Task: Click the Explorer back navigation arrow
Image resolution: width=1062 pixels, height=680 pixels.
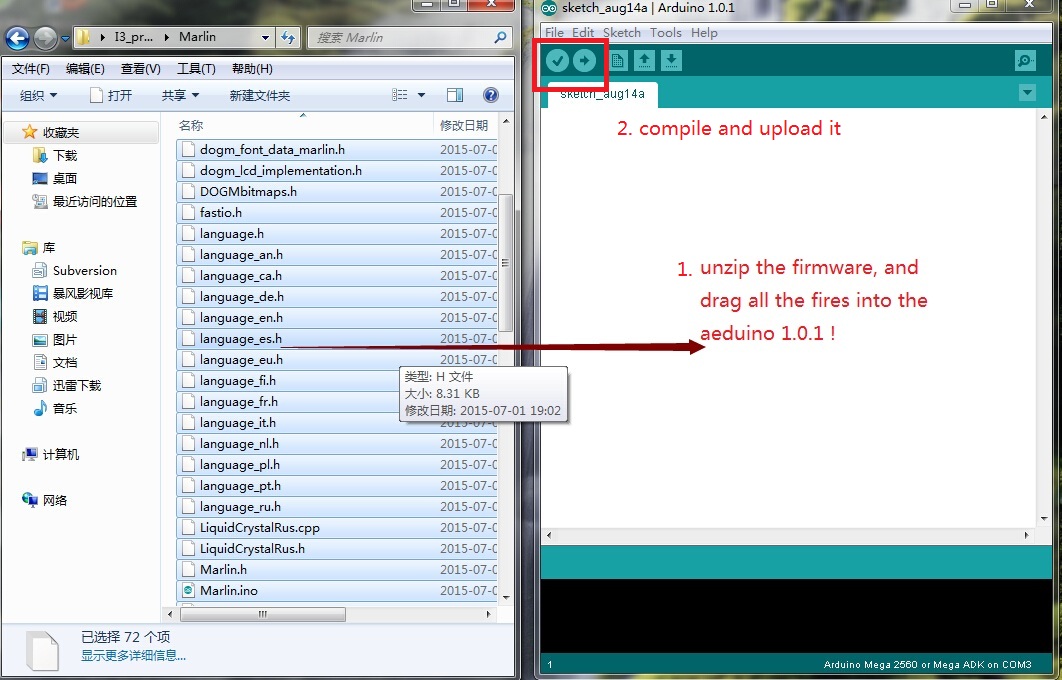Action: (17, 39)
